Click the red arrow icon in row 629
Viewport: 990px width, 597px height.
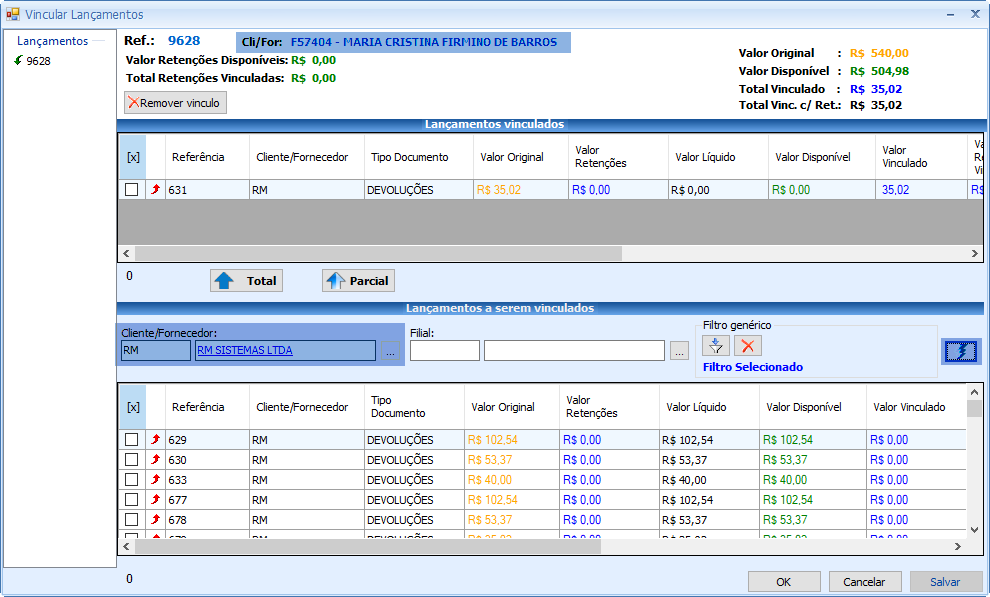click(x=155, y=439)
